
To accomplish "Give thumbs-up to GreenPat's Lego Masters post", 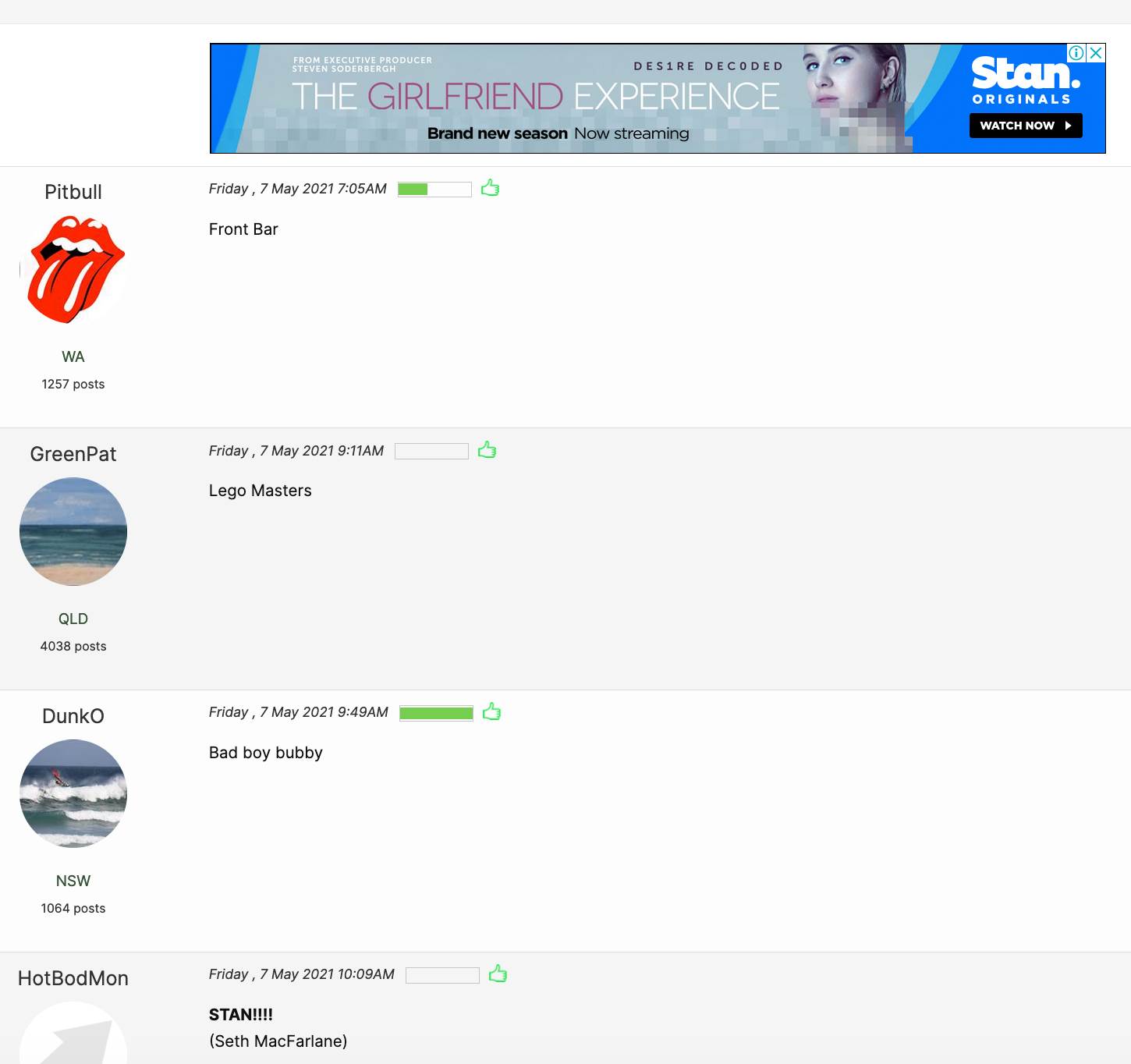I will pyautogui.click(x=487, y=450).
